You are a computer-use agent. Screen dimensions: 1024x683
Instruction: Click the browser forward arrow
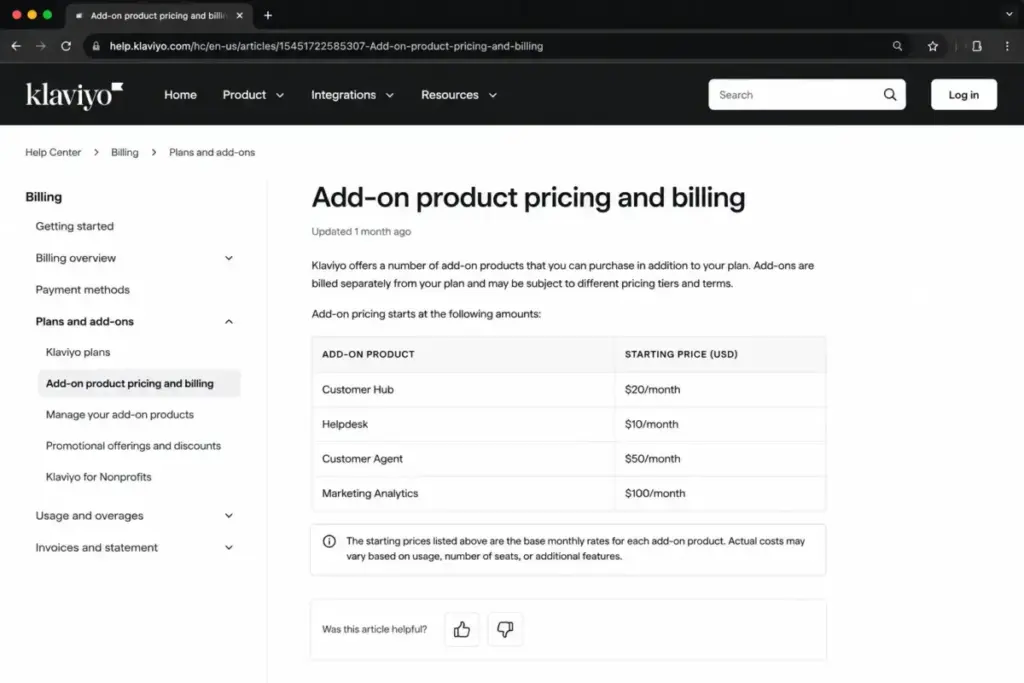tap(40, 46)
